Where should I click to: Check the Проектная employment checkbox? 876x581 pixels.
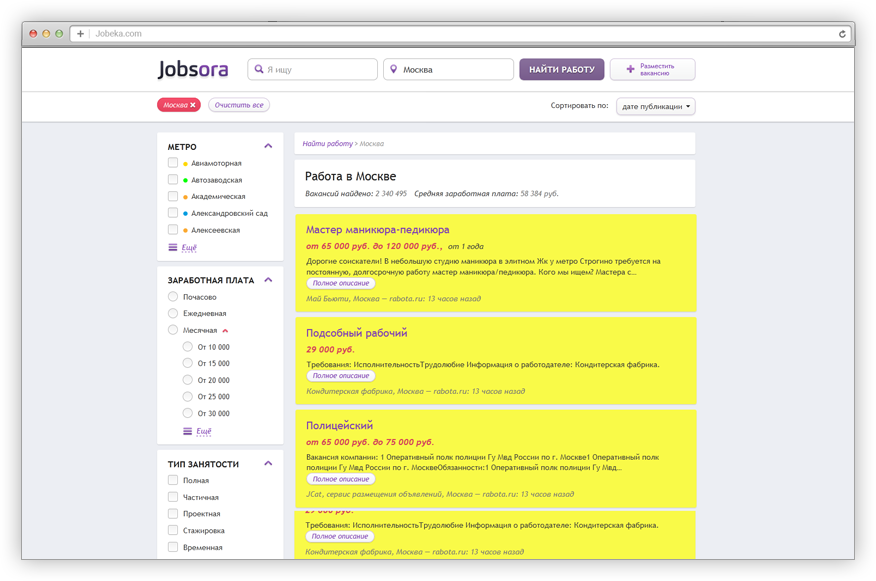[x=173, y=513]
